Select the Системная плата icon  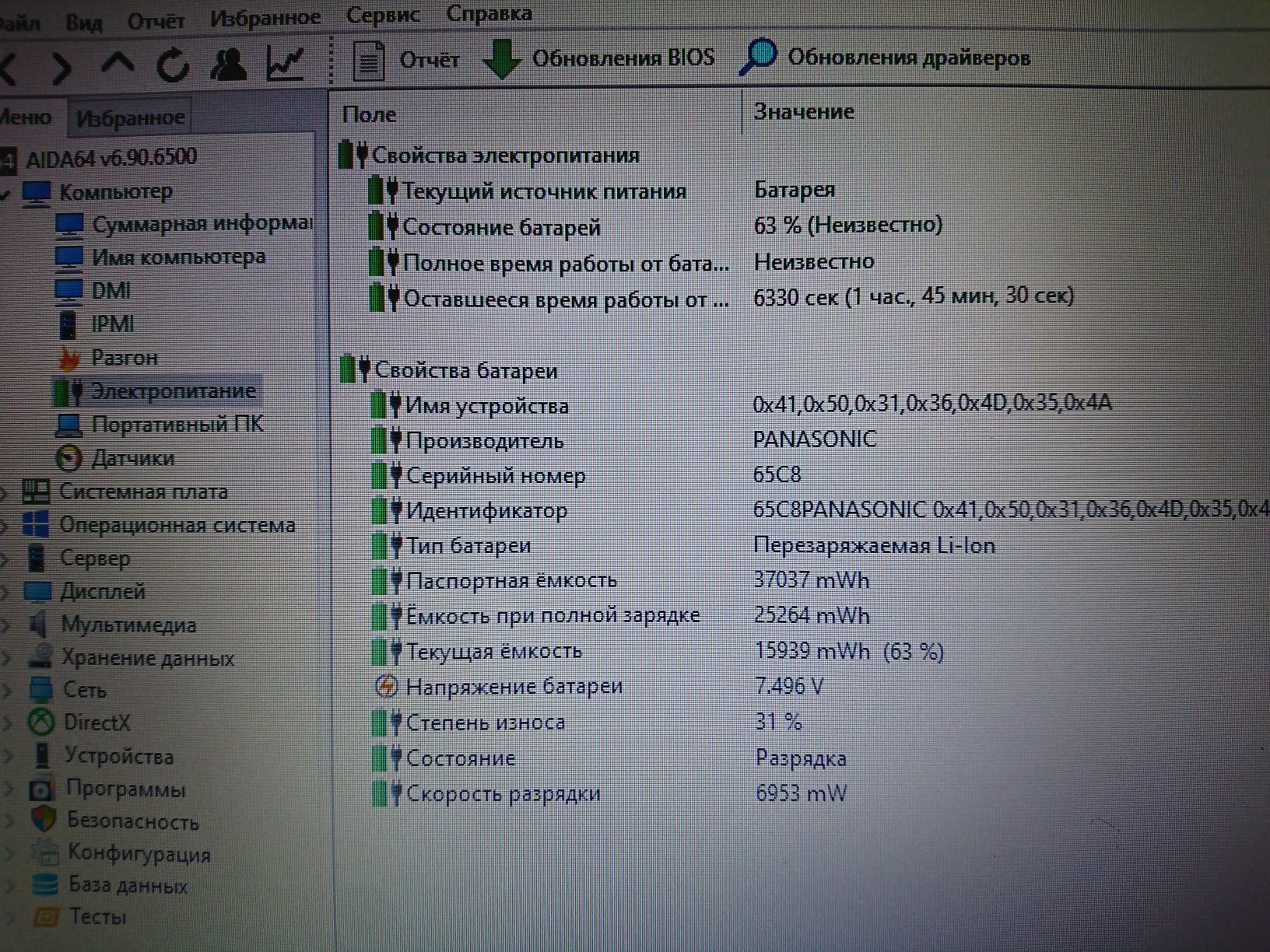tap(36, 492)
